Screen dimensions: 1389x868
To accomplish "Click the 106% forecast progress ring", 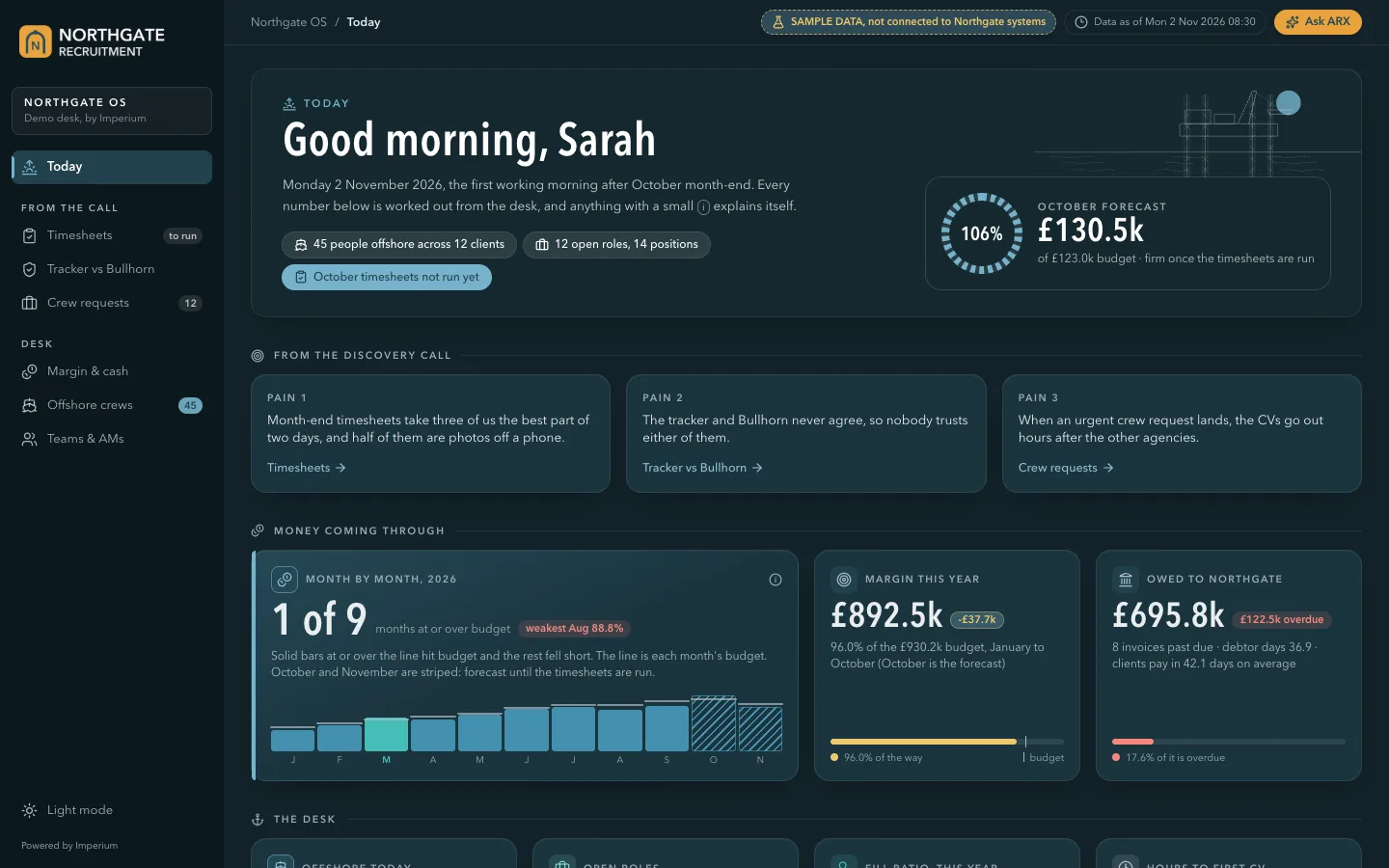I will click(982, 233).
